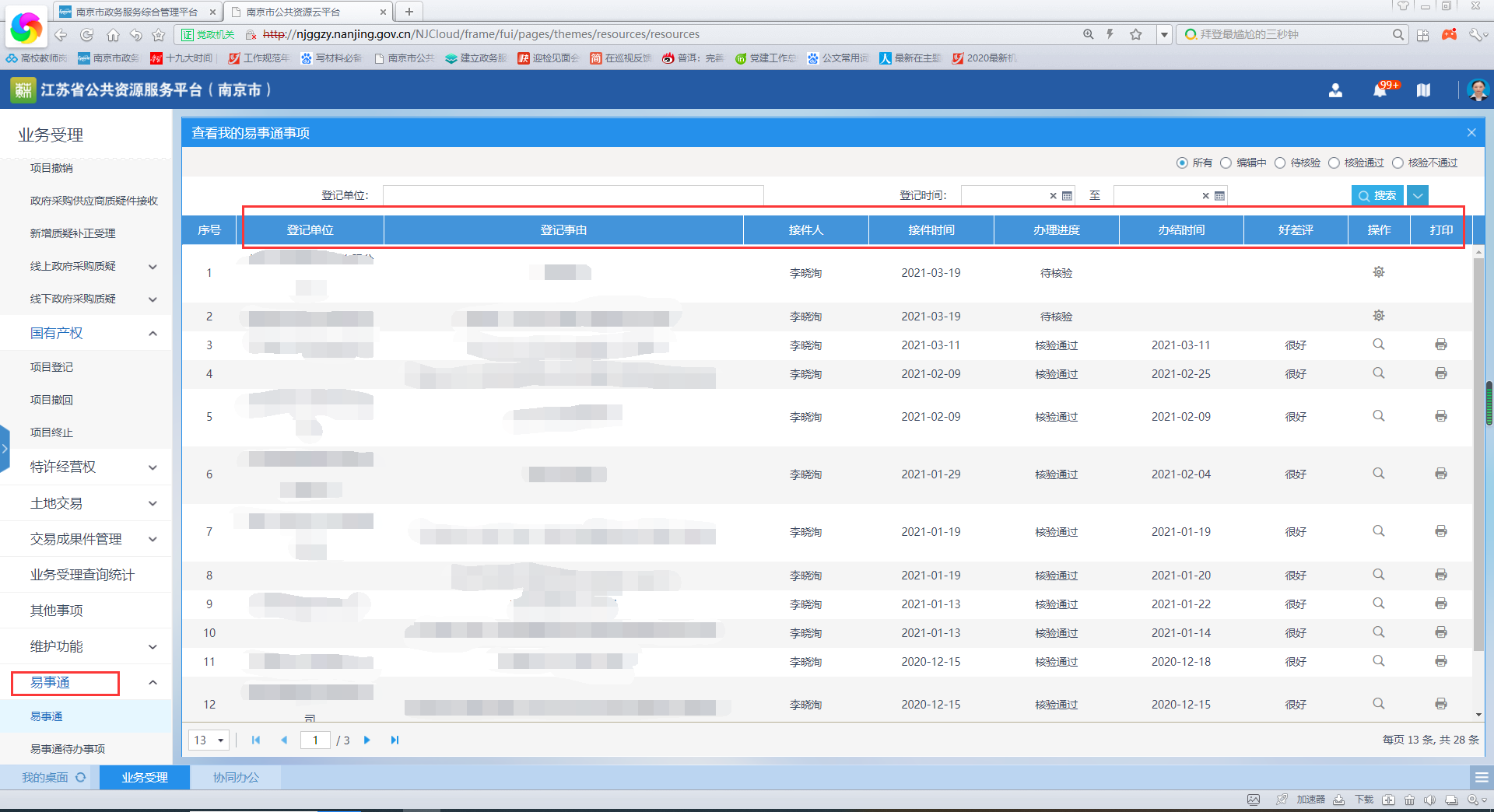View details of row 5 via magnifier

pos(1379,416)
